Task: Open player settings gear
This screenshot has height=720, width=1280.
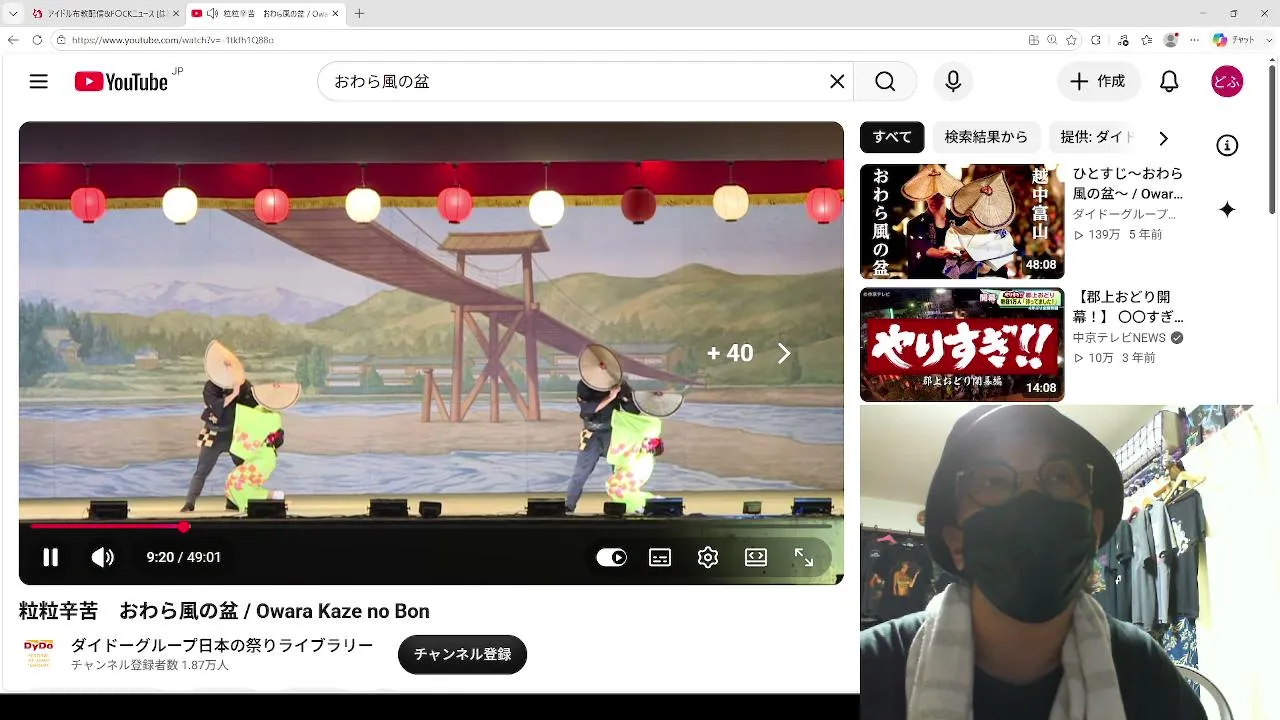Action: (708, 558)
